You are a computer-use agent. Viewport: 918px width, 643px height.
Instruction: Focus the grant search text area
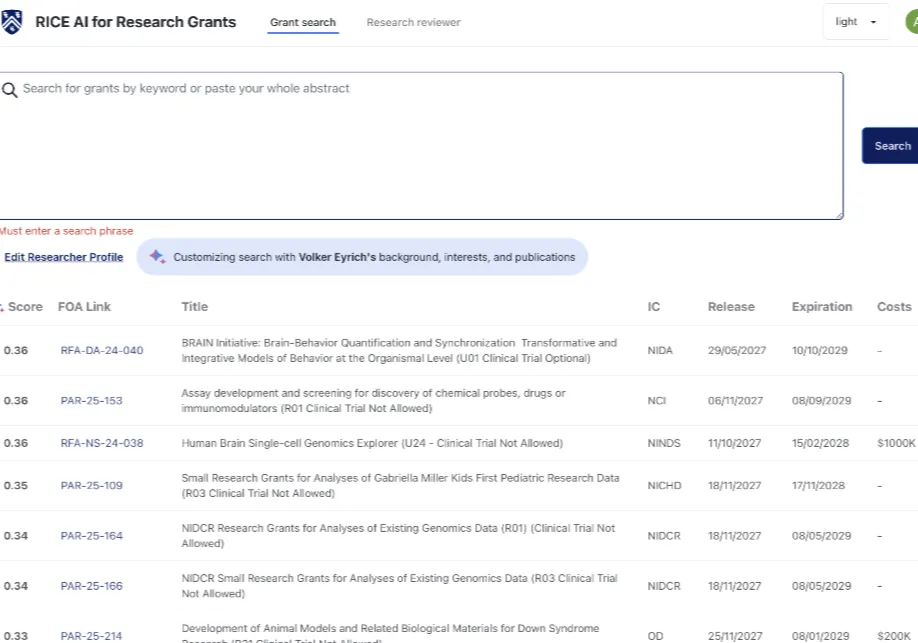[422, 146]
